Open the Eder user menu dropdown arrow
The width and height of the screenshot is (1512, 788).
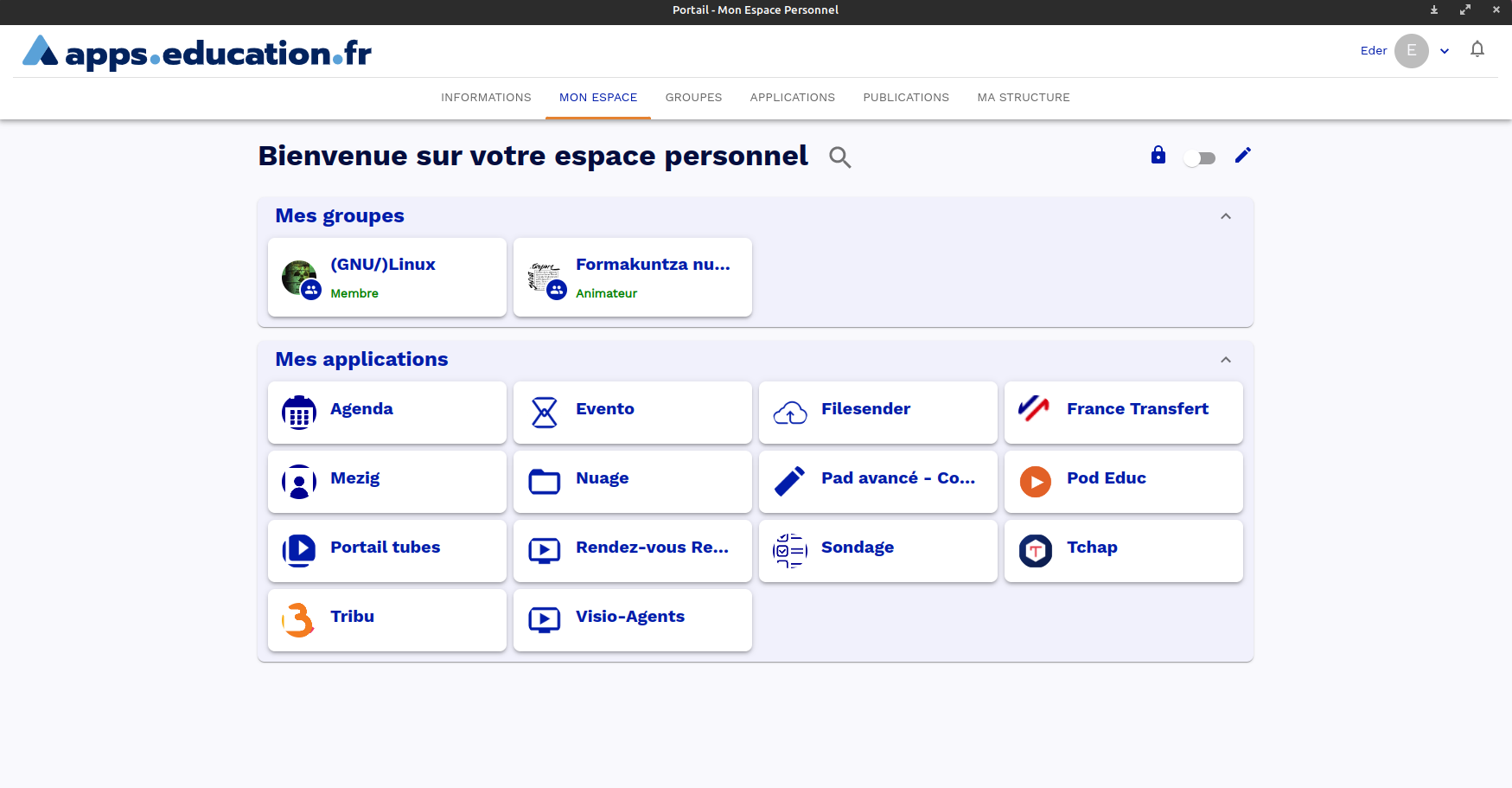click(x=1444, y=51)
